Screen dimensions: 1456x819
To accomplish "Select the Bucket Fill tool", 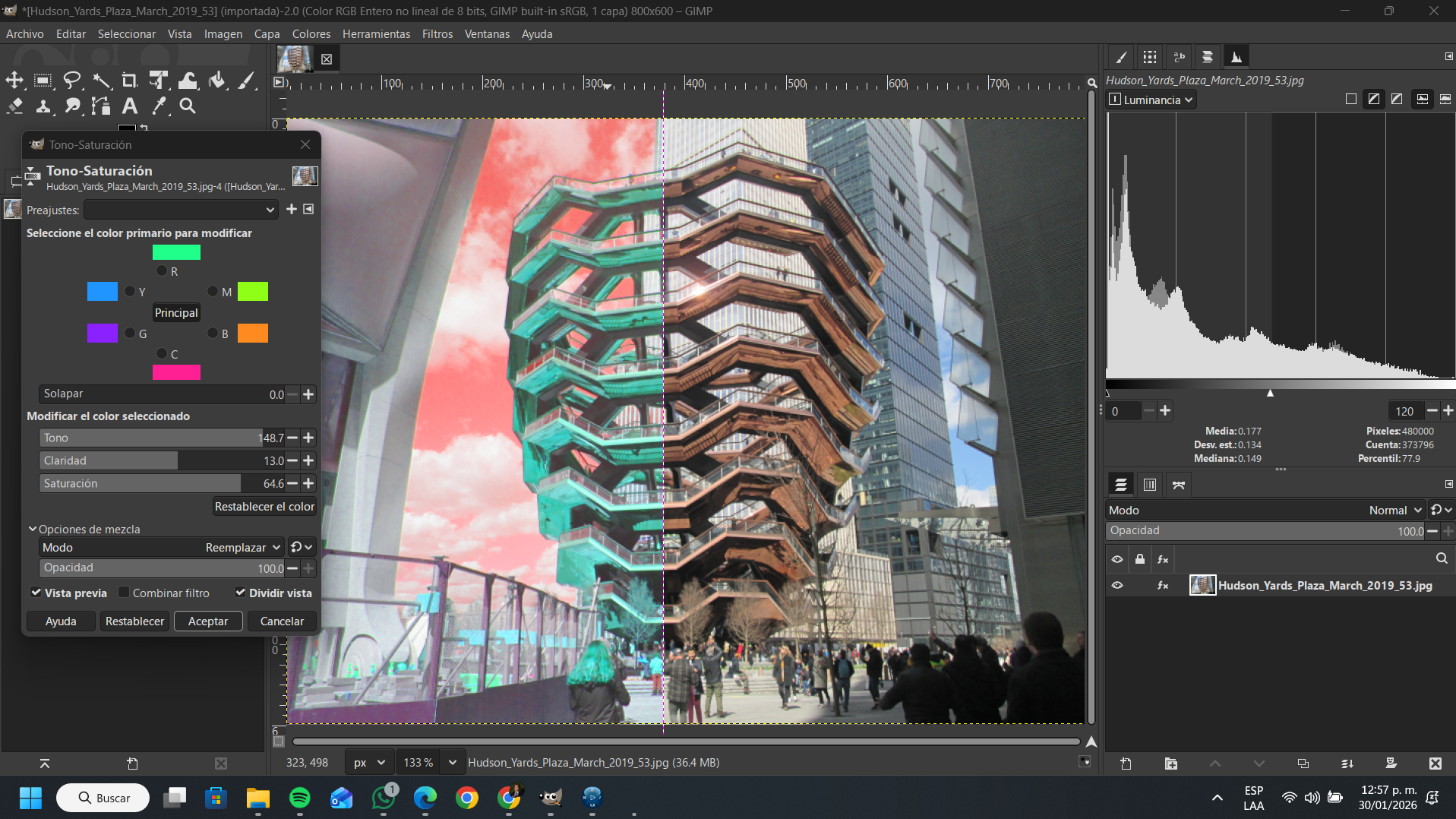I will pos(217,81).
